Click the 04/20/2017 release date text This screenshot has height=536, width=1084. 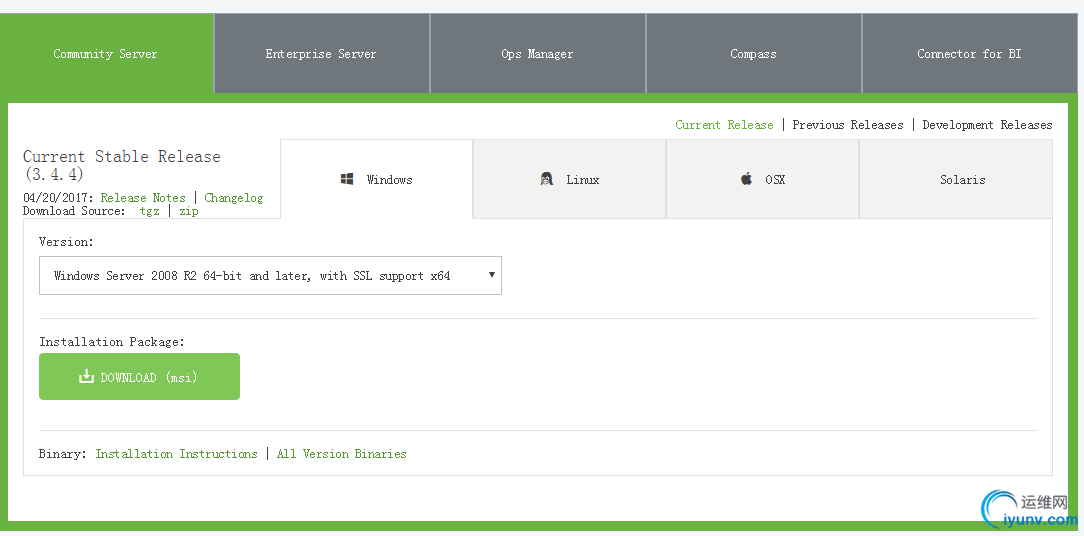point(58,198)
